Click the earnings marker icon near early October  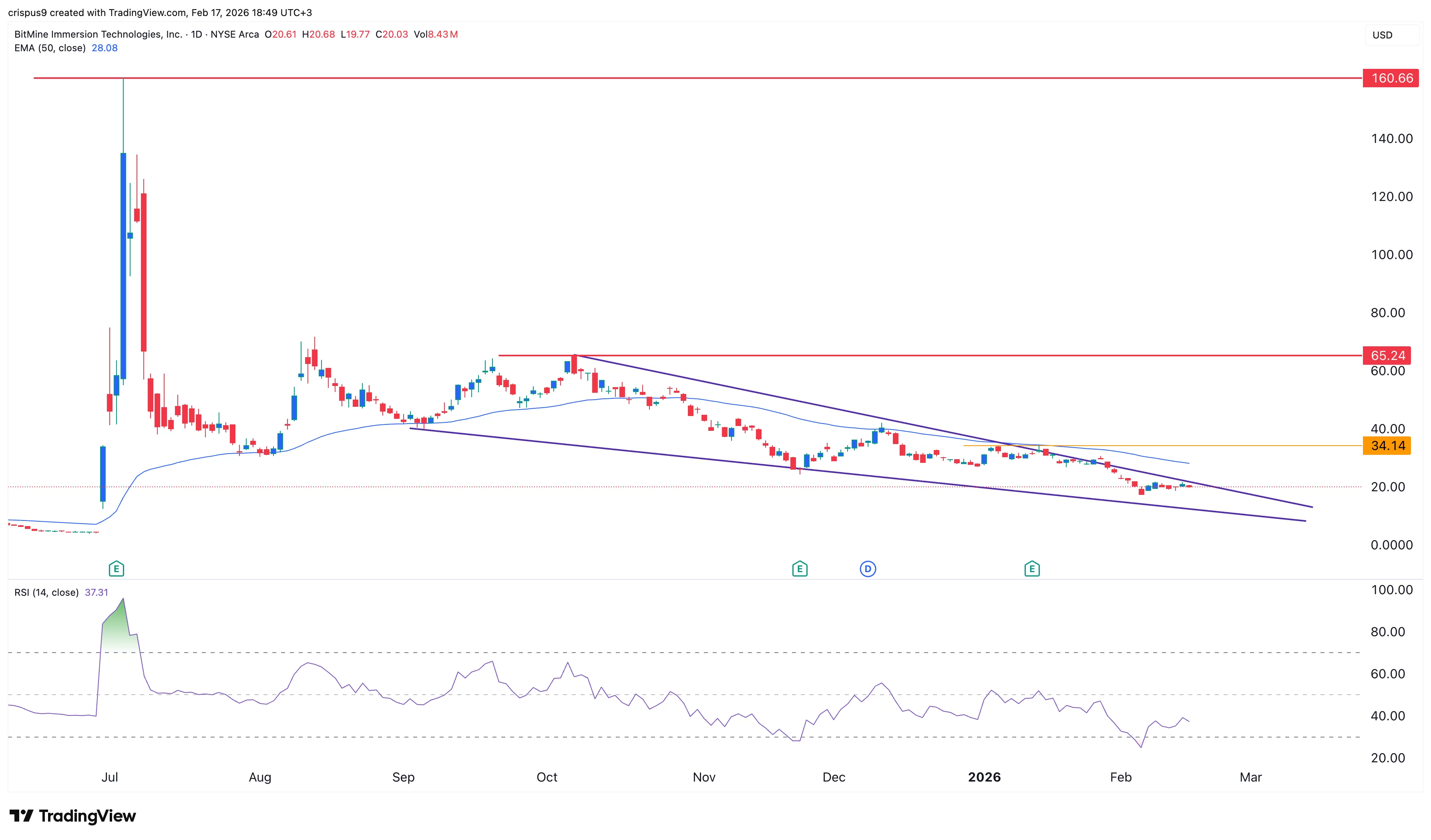click(x=800, y=568)
